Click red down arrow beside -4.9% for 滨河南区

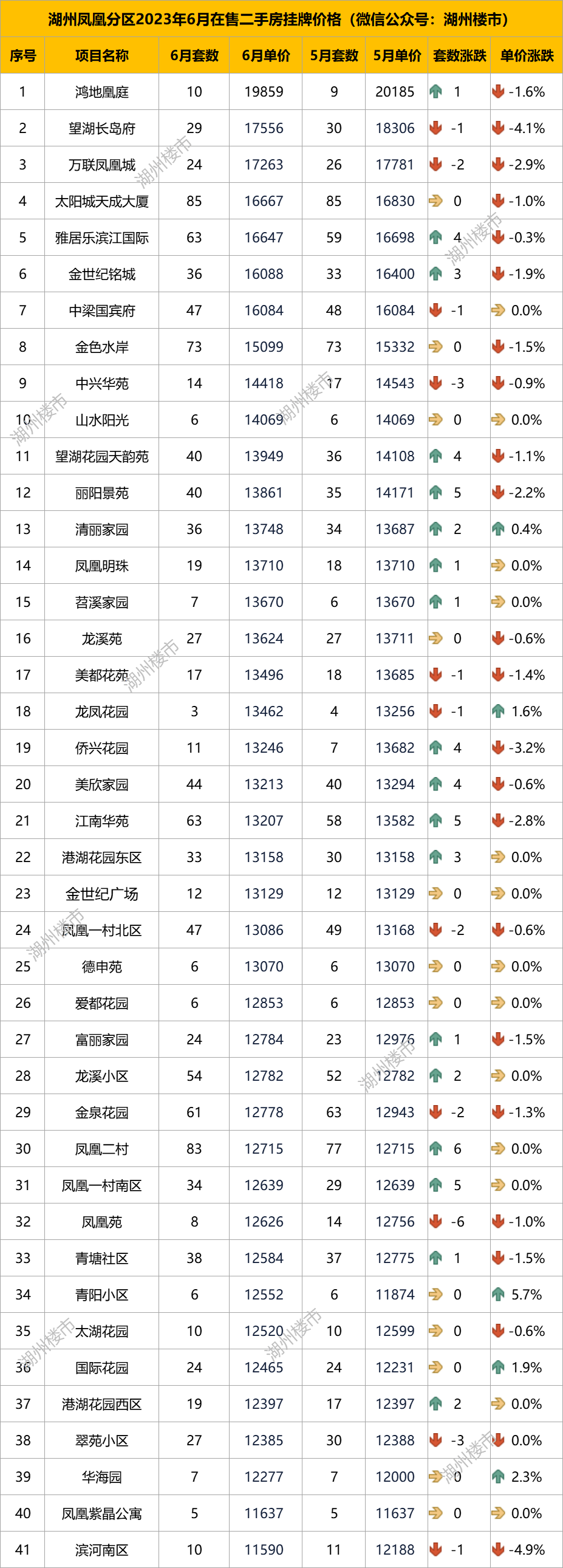pos(498,1549)
